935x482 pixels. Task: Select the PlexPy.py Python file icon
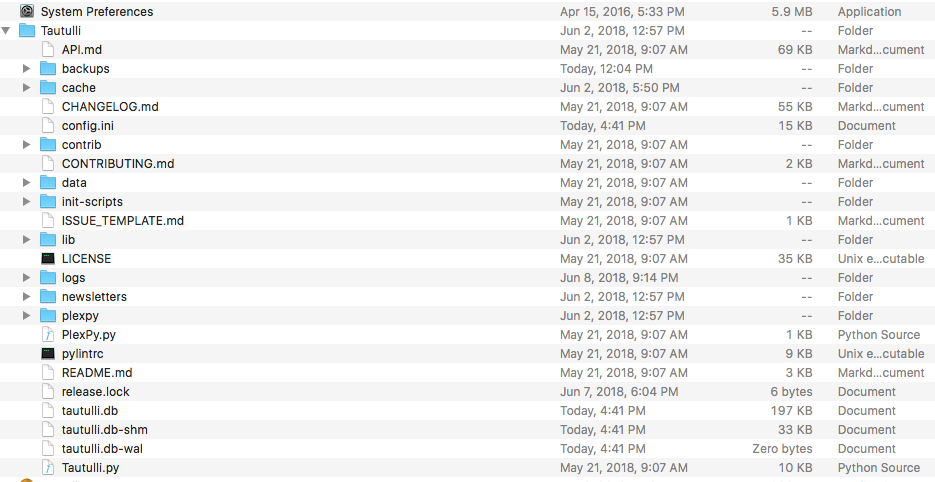[48, 335]
